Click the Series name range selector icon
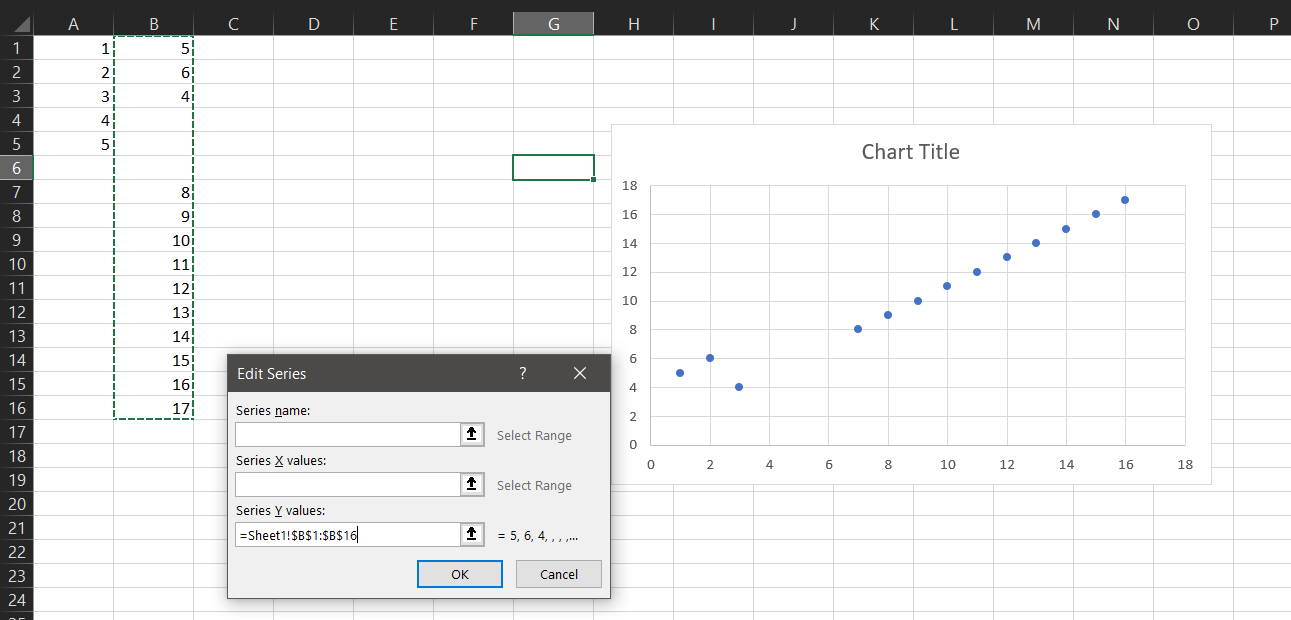This screenshot has width=1291, height=620. pyautogui.click(x=471, y=434)
